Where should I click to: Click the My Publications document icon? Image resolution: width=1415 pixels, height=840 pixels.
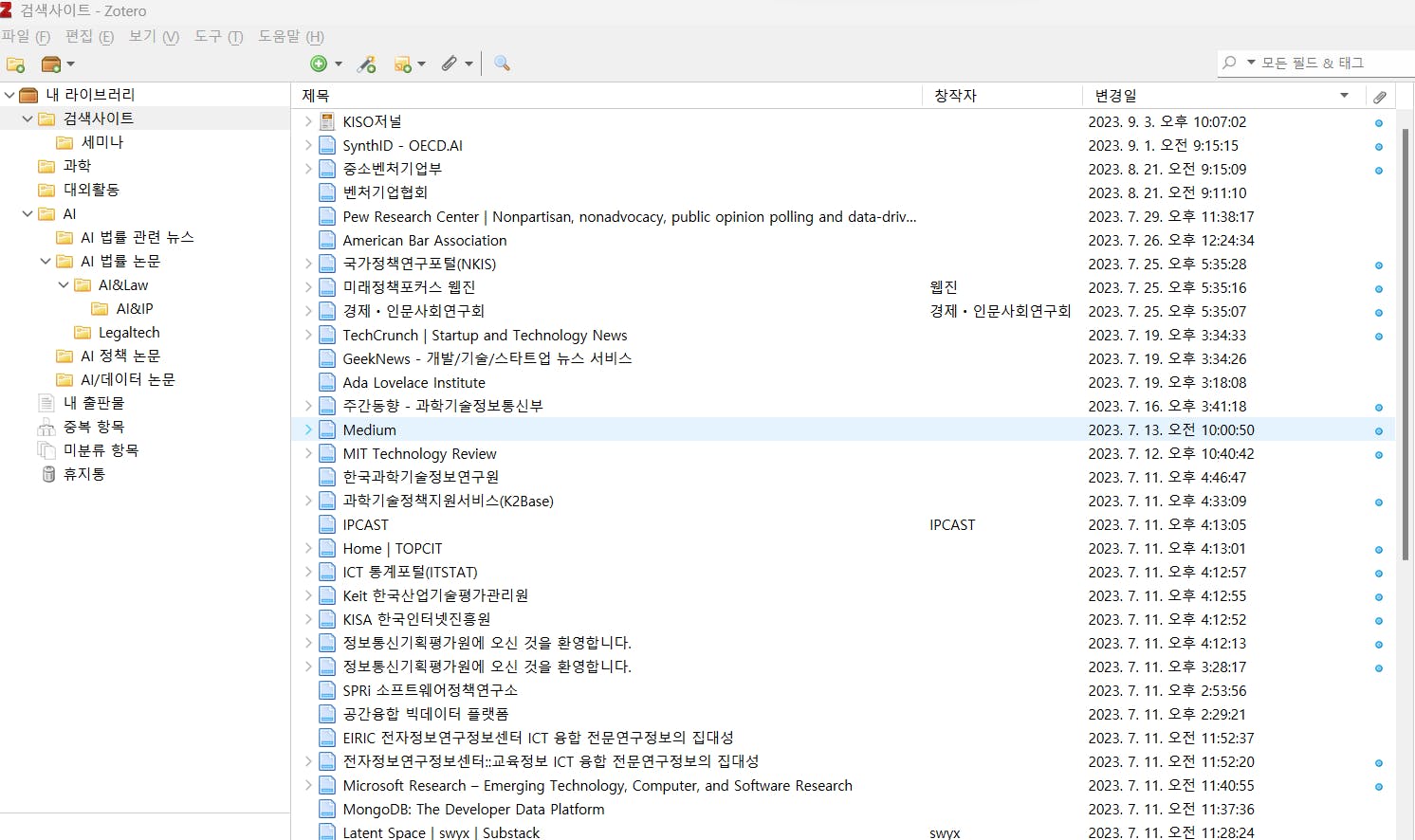pyautogui.click(x=46, y=403)
